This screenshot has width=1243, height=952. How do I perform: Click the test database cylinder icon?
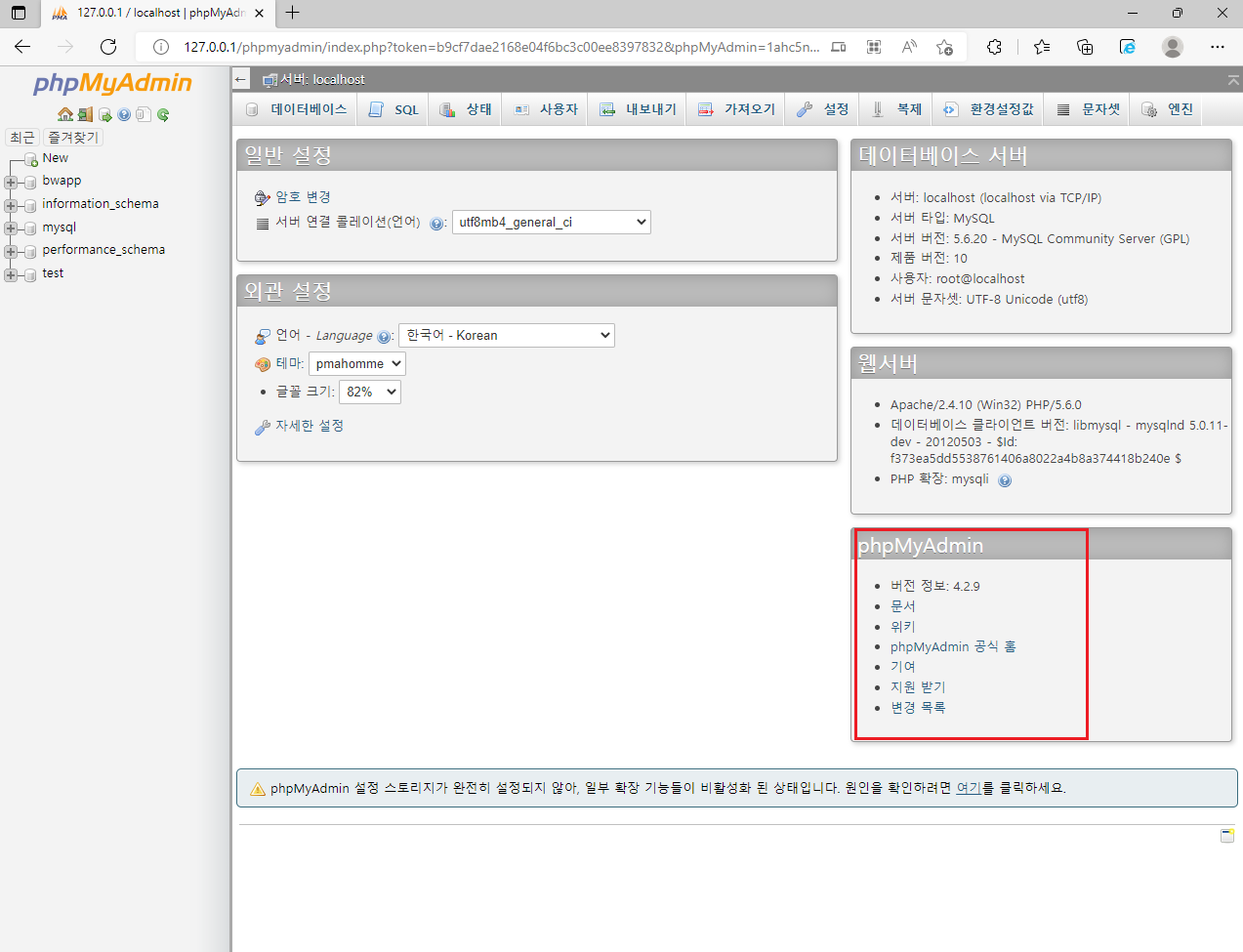30,274
